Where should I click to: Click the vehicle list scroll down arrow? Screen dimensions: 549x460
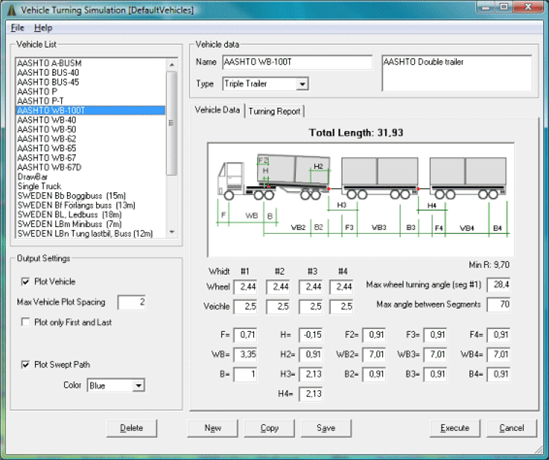click(x=172, y=232)
